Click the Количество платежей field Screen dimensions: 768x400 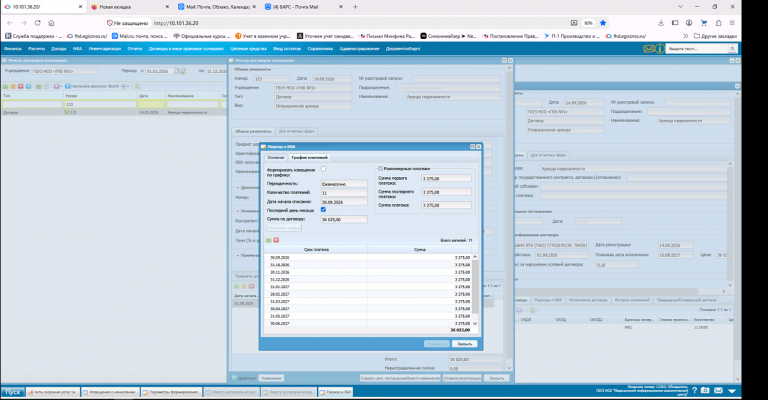pos(344,192)
